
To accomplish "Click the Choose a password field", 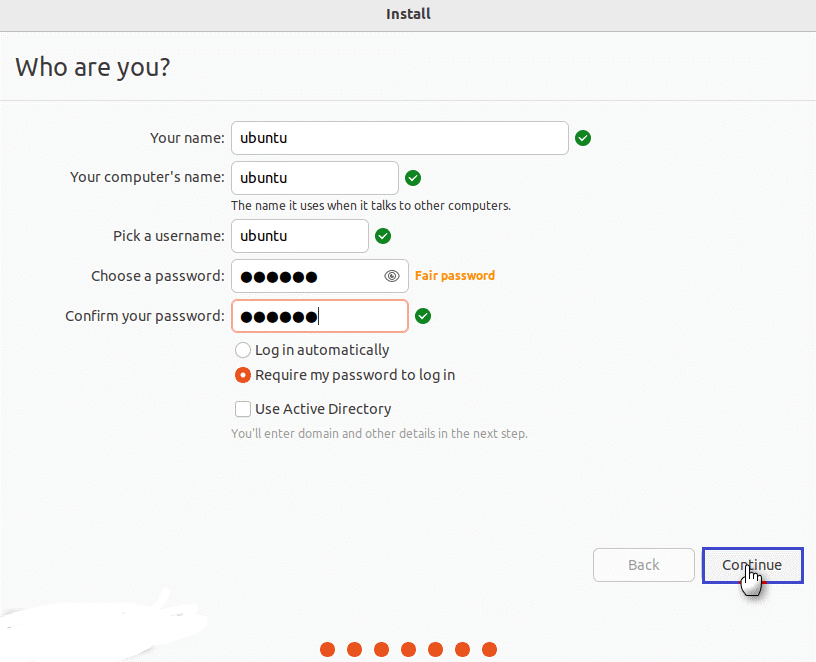I will pos(305,276).
